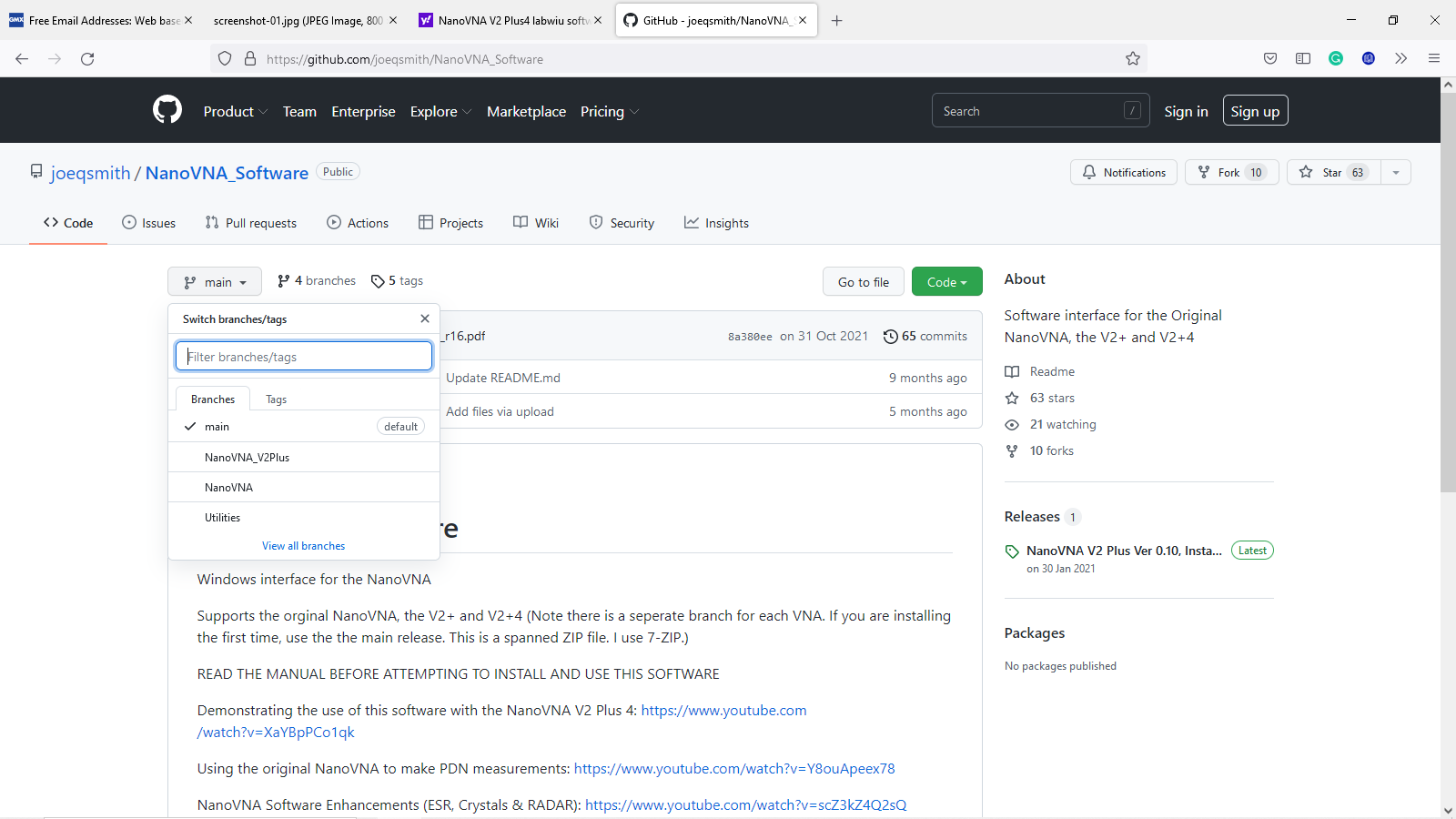Expand the Pricing menu
This screenshot has width=1456, height=819.
point(610,111)
